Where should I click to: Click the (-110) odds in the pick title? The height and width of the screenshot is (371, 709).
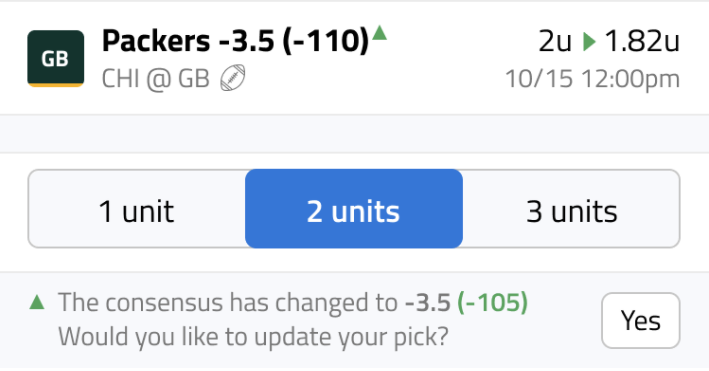[x=326, y=41]
